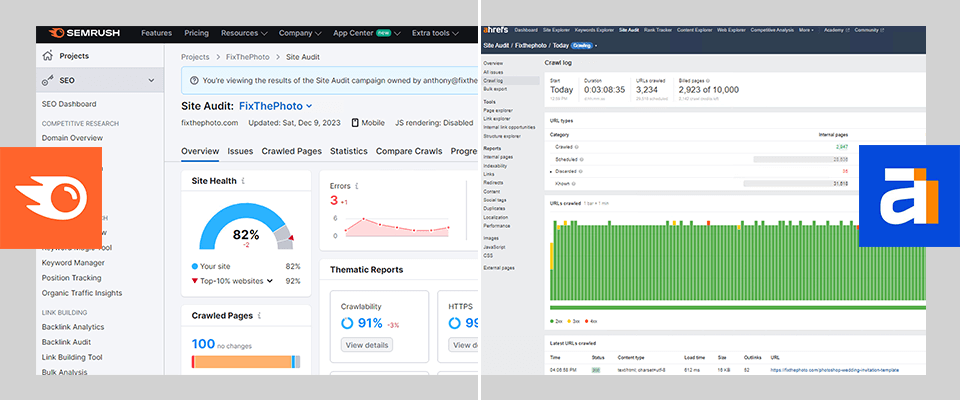This screenshot has height=400, width=960.
Task: Open the Company dropdown in Semrush menu
Action: click(300, 33)
